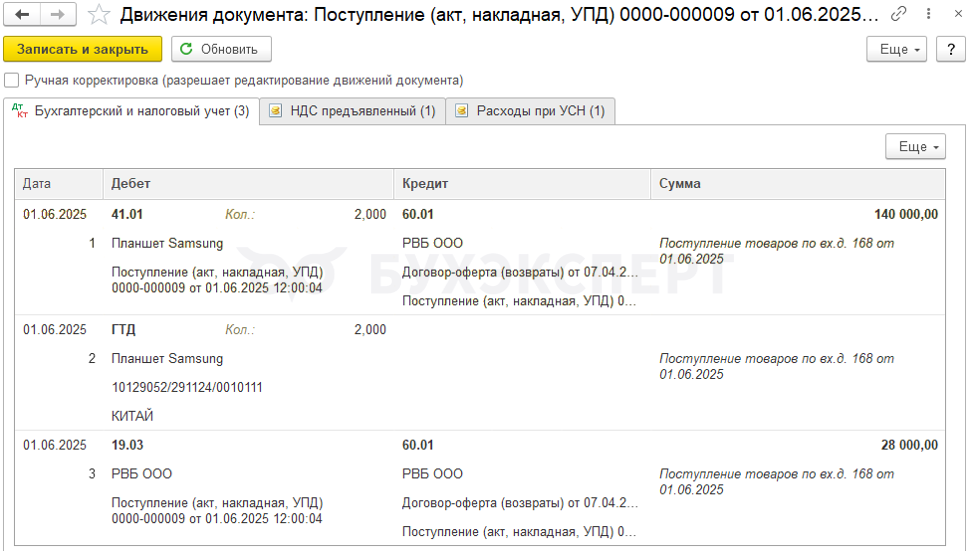Enable the Ручная корректировка checkbox
The image size is (971, 551).
point(12,80)
